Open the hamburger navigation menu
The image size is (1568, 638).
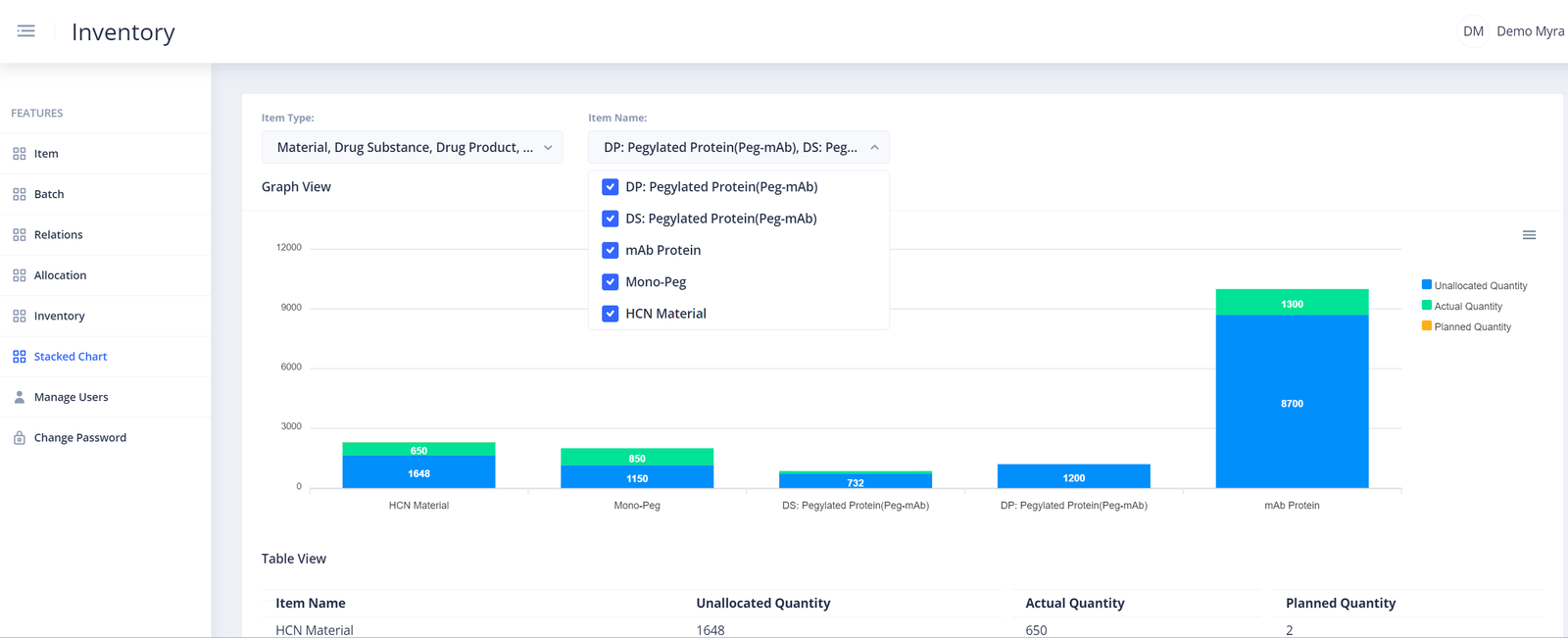pos(26,31)
